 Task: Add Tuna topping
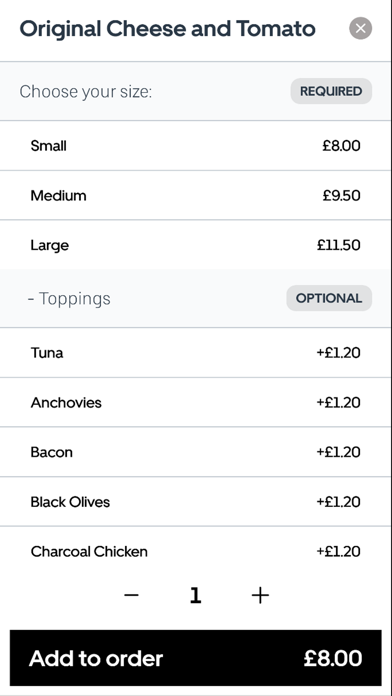[x=195, y=353]
